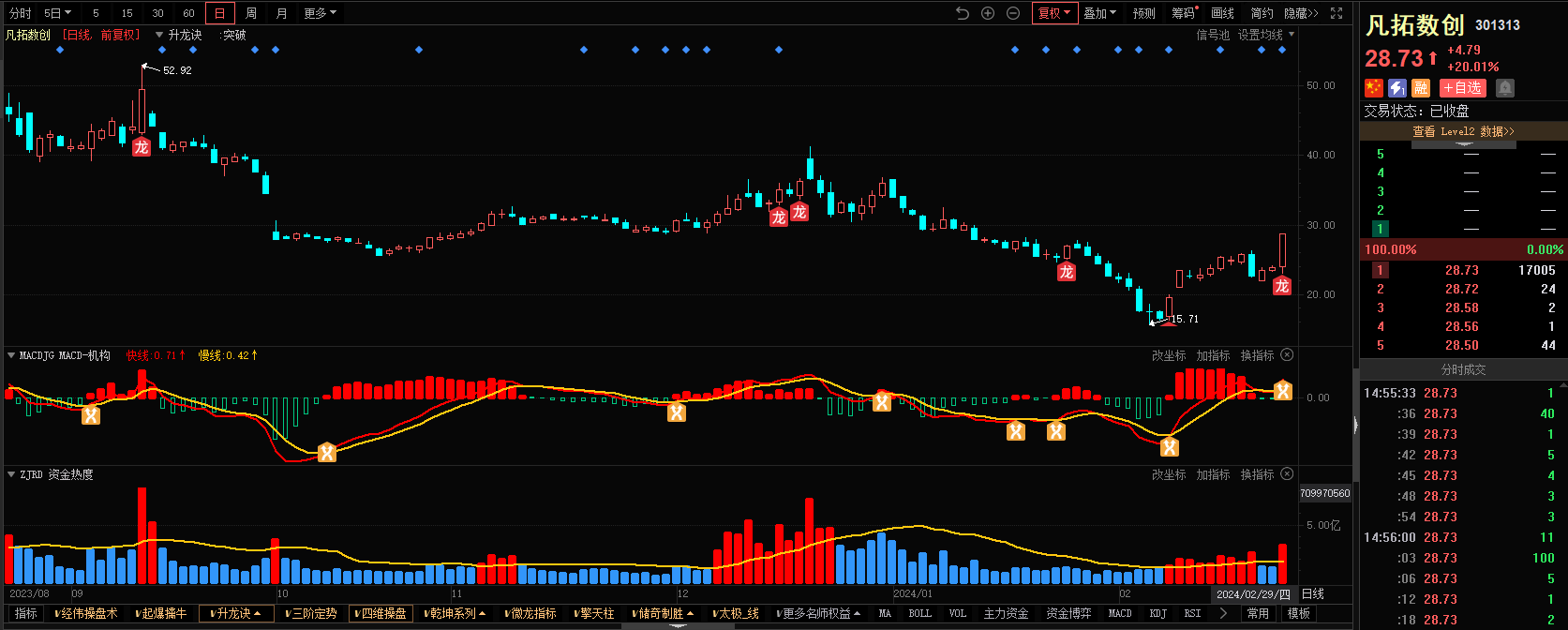The height and width of the screenshot is (630, 1568).
Task: Zoom out chart with minus icon
Action: [1013, 13]
